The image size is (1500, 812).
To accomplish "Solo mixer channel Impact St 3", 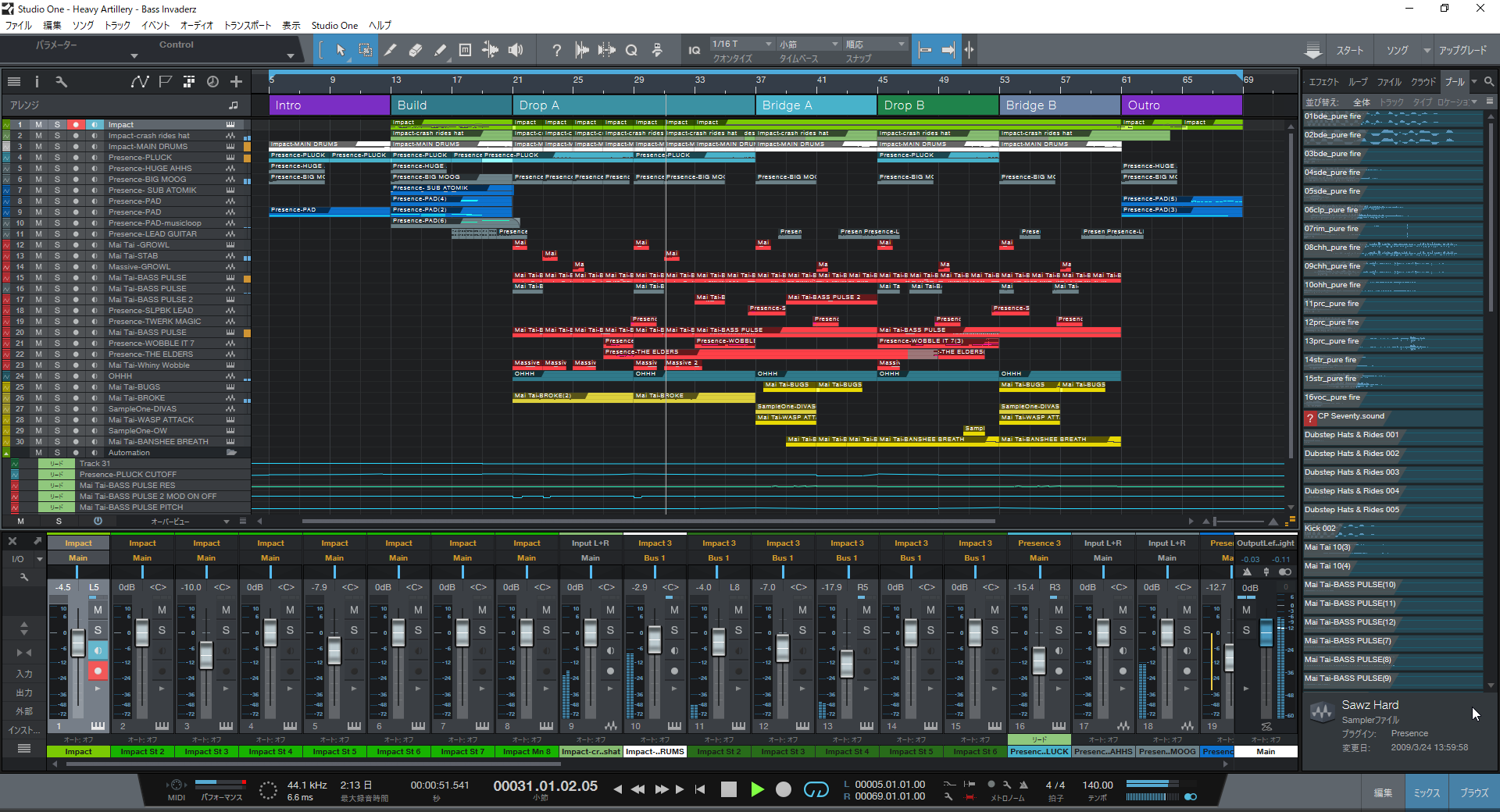I will [226, 630].
